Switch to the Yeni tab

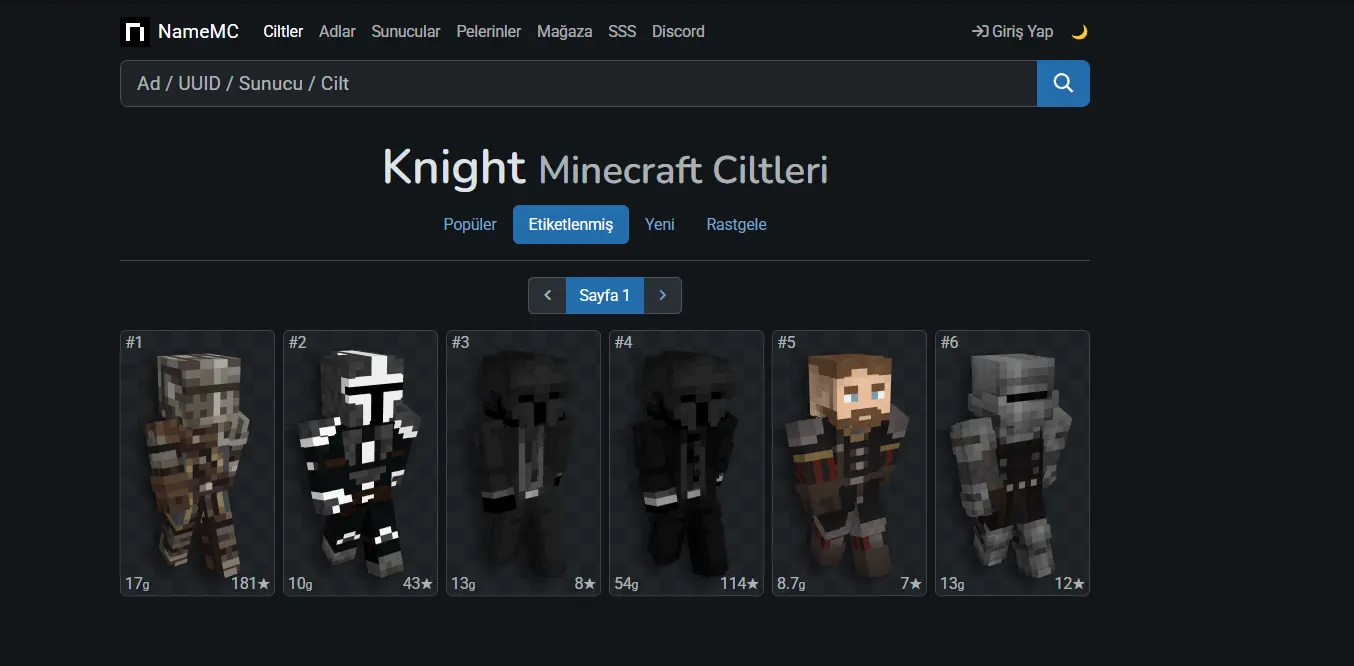[x=660, y=224]
